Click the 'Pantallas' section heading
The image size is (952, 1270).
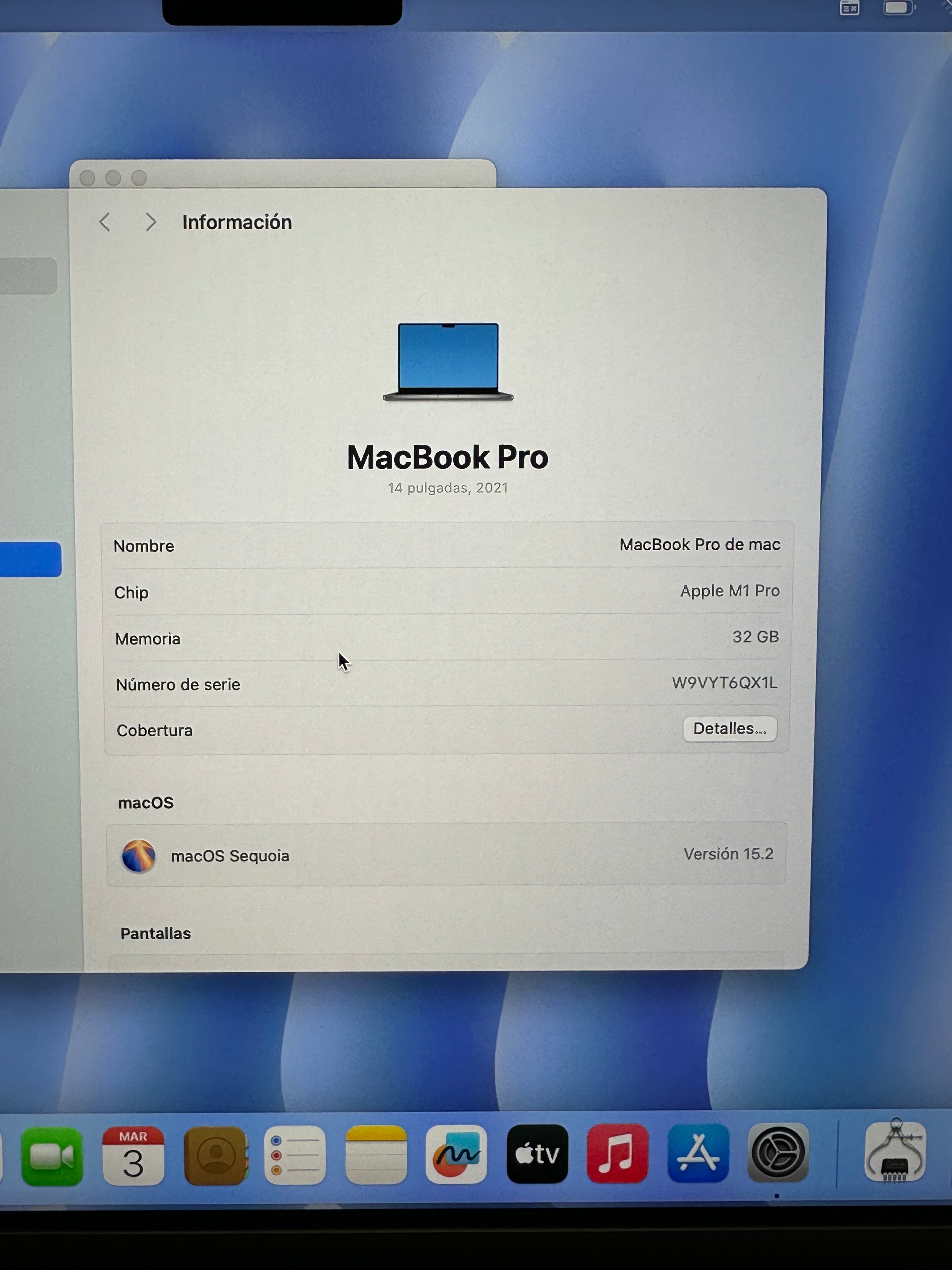tap(156, 934)
